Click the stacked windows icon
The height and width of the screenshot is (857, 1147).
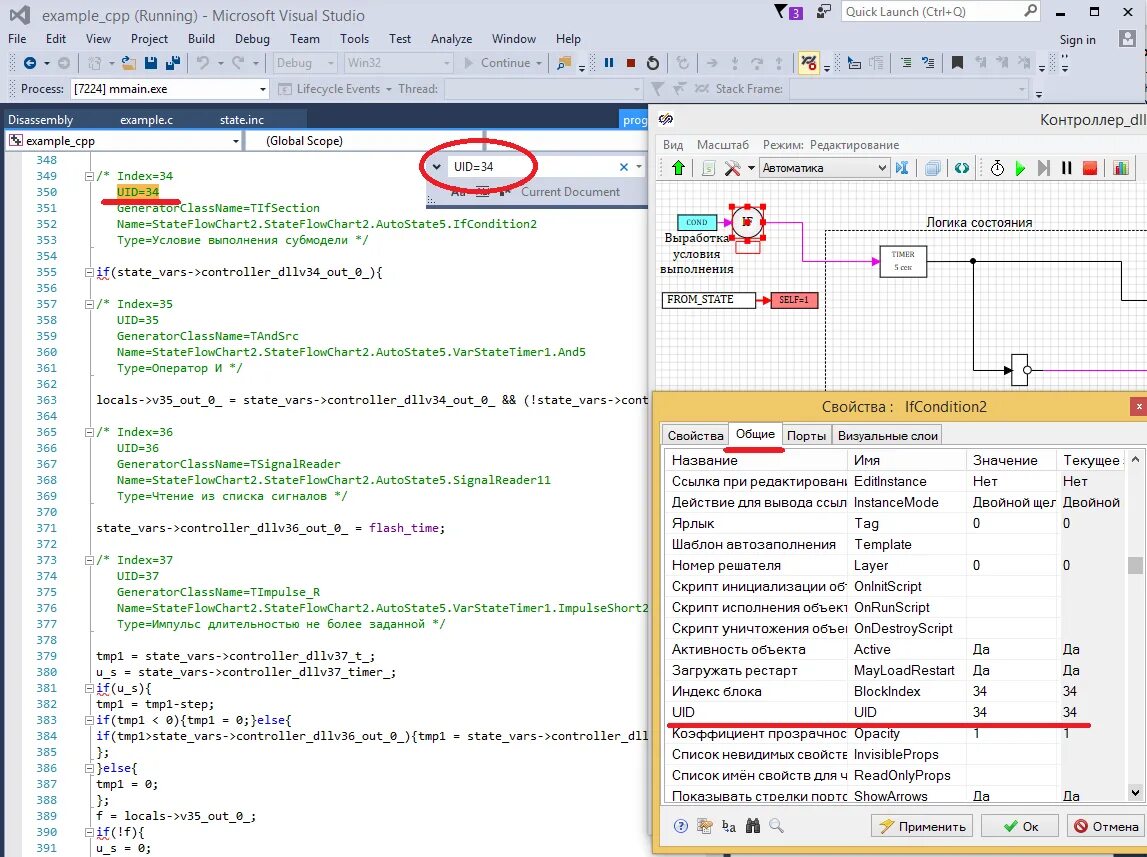(x=933, y=168)
